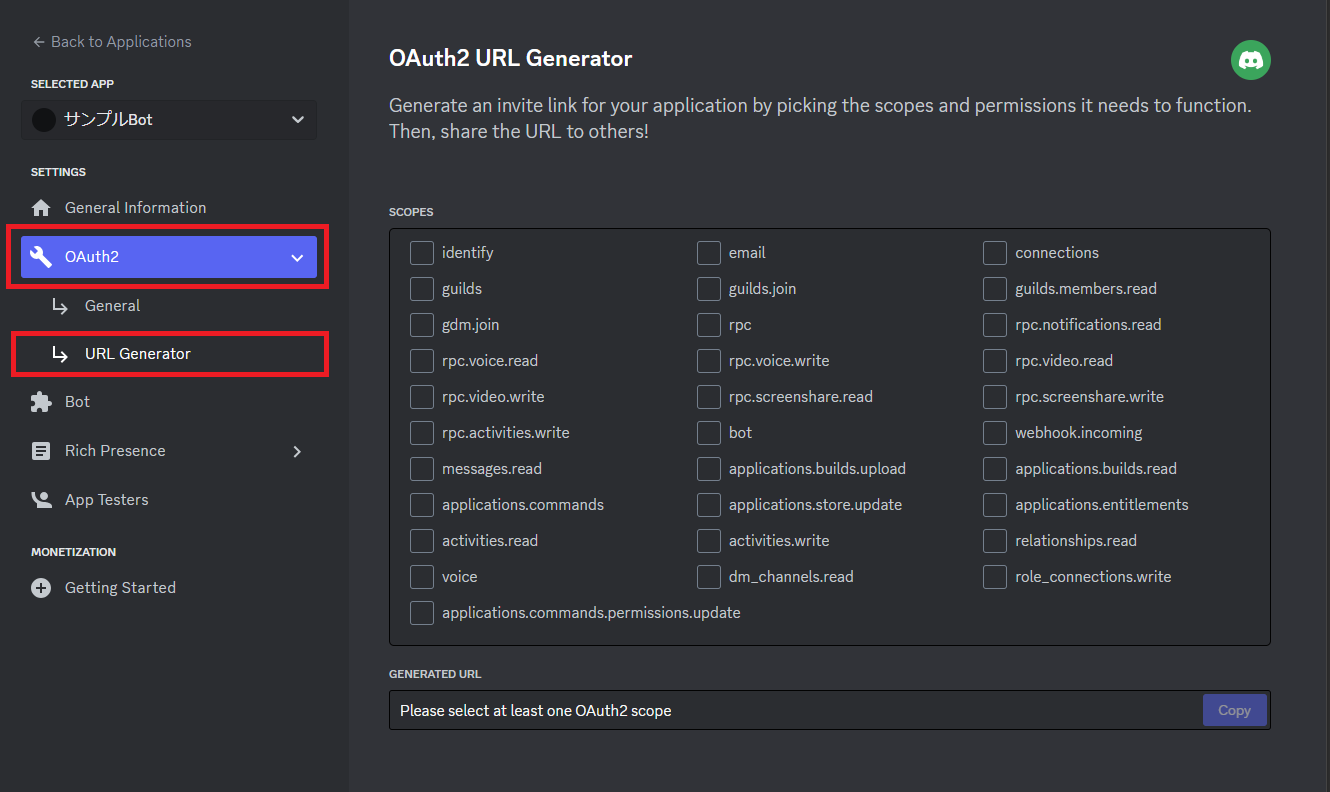Viewport: 1330px width, 792px height.
Task: Enable the guilds.members.read scope checkbox
Action: (995, 289)
